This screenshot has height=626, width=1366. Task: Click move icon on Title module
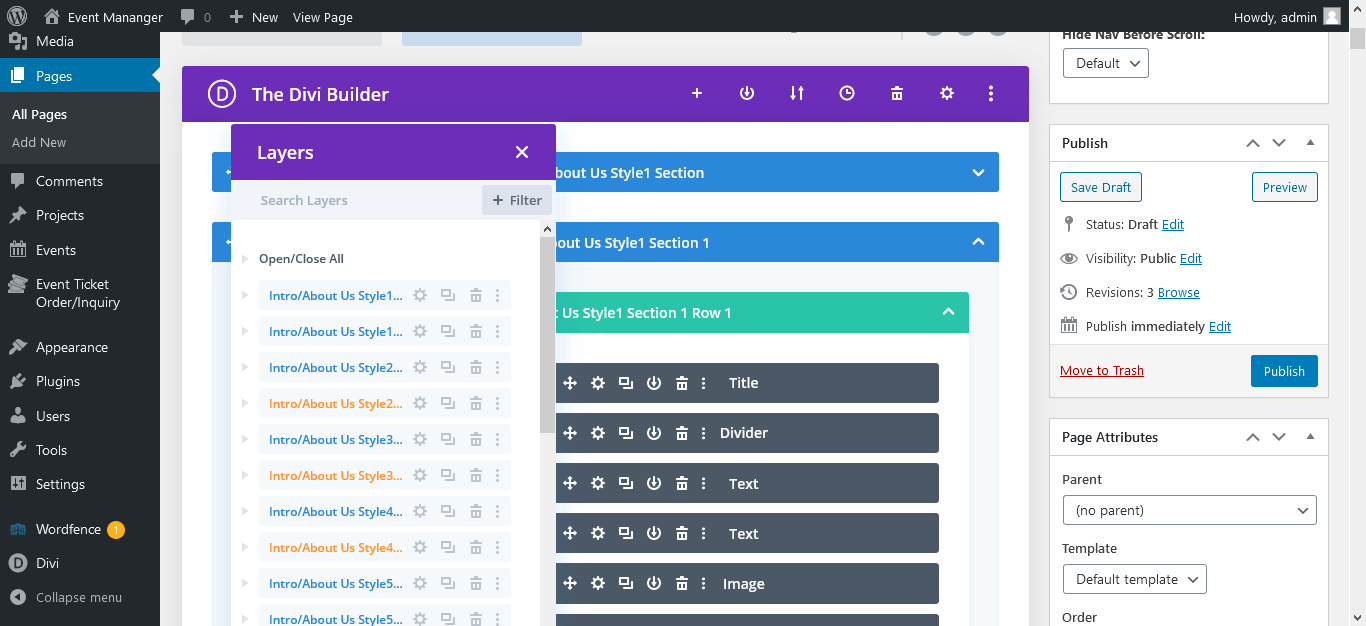tap(570, 383)
